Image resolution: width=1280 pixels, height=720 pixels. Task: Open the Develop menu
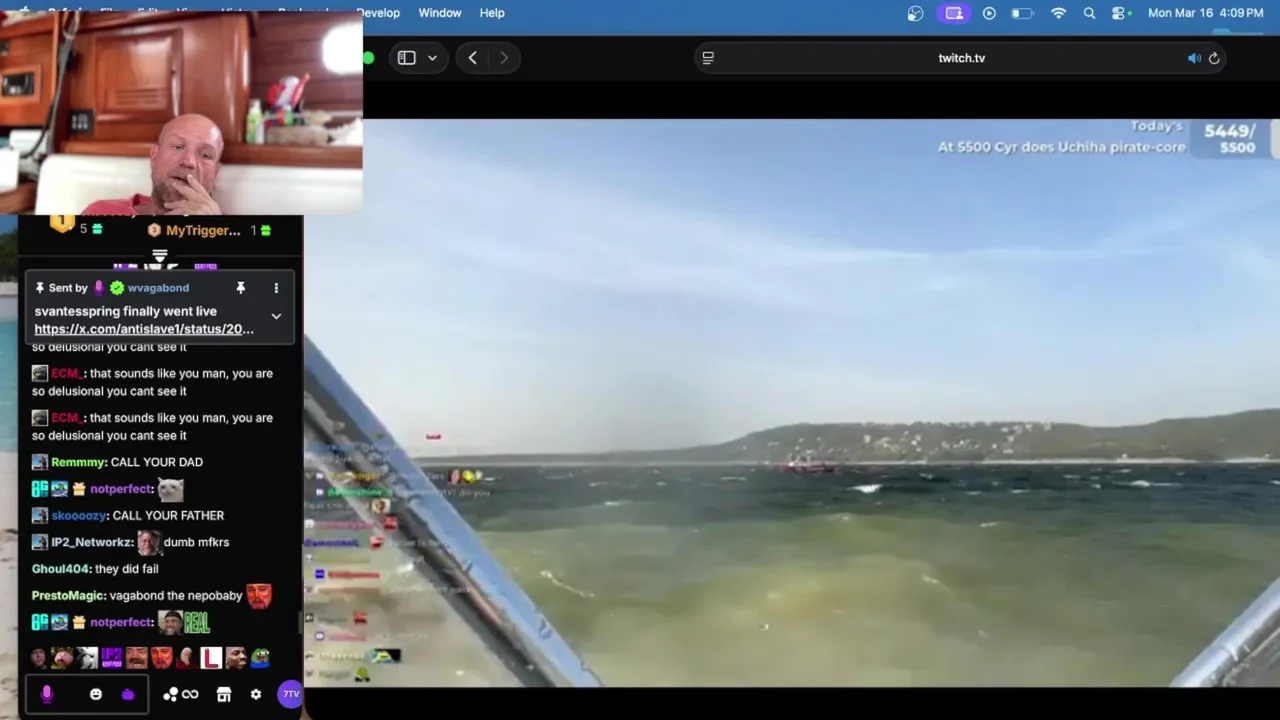[378, 13]
